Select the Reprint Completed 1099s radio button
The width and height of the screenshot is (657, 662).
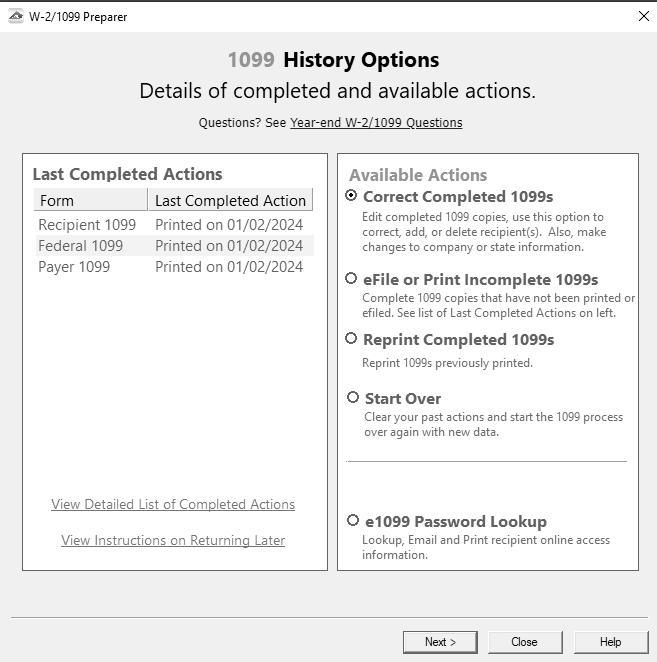click(351, 339)
